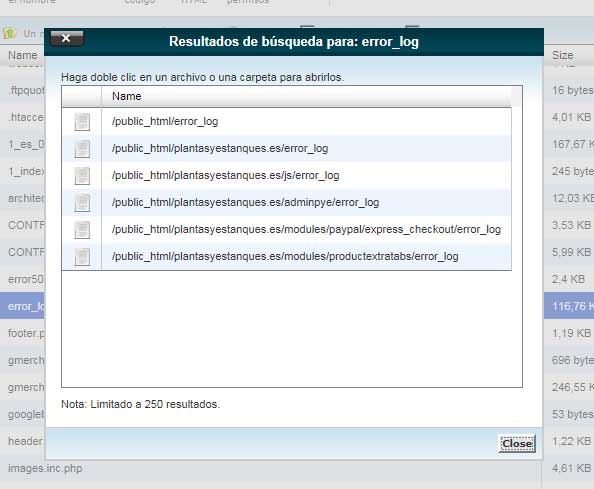The height and width of the screenshot is (489, 594).
Task: Click the background Name column header
Action: click(x=23, y=55)
